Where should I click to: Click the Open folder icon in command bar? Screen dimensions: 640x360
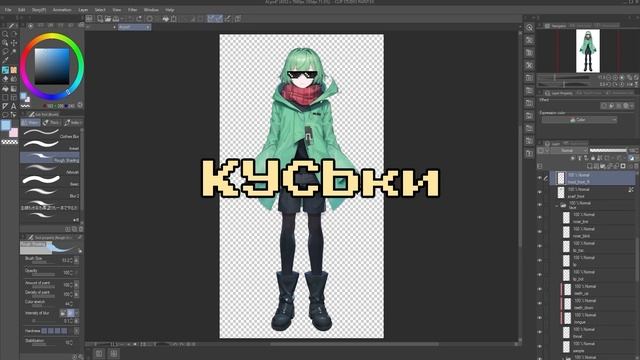pos(108,19)
